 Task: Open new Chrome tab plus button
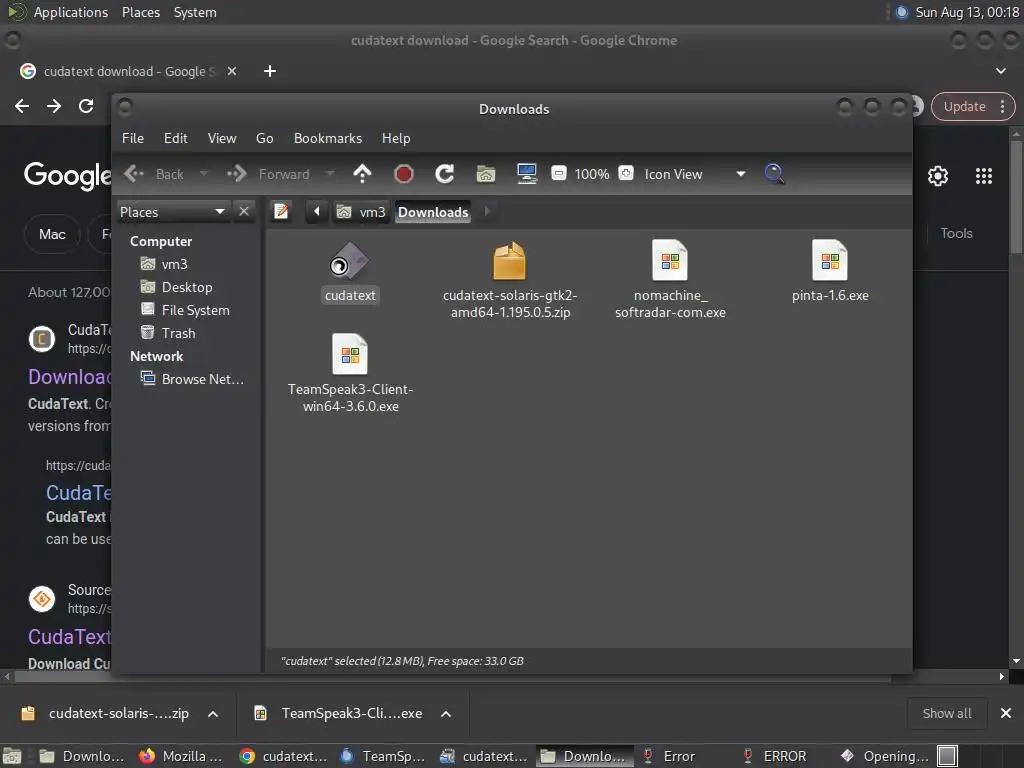click(270, 71)
